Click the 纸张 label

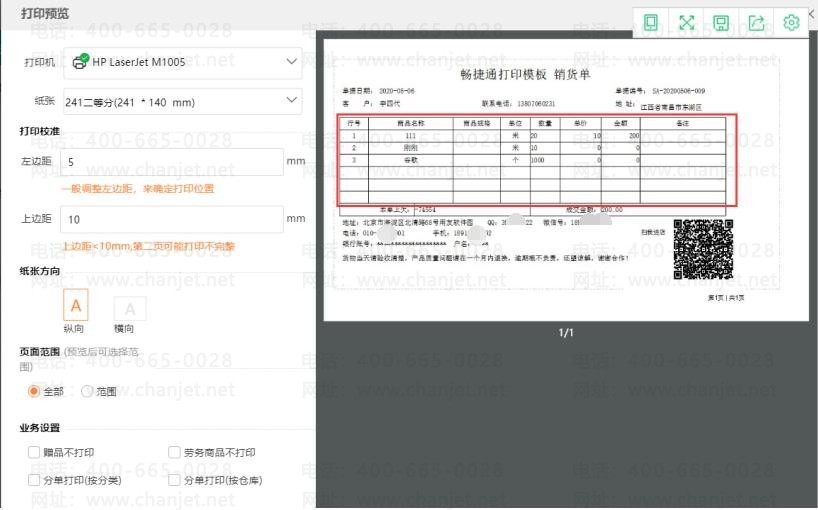[45, 101]
